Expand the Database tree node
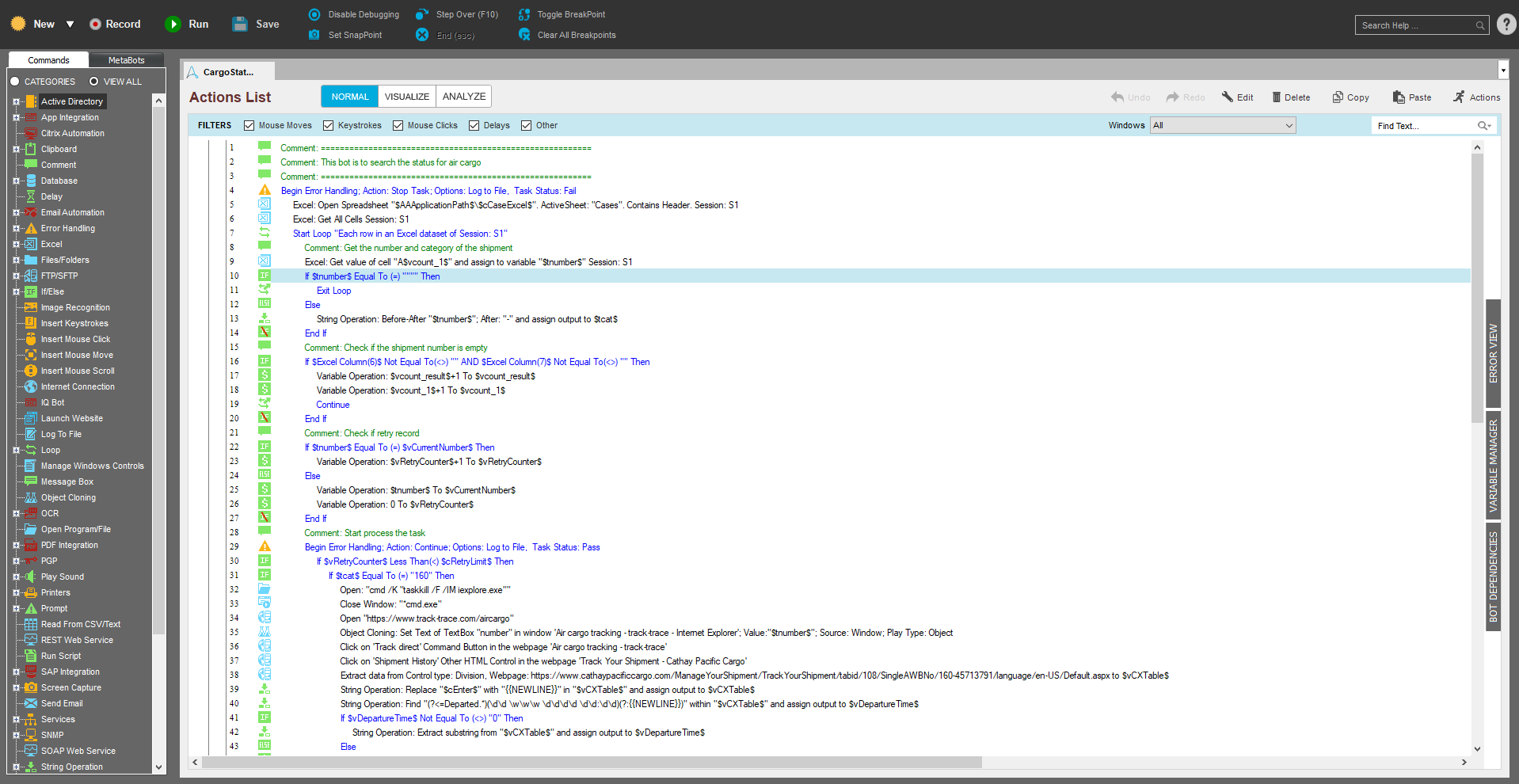 click(x=16, y=181)
